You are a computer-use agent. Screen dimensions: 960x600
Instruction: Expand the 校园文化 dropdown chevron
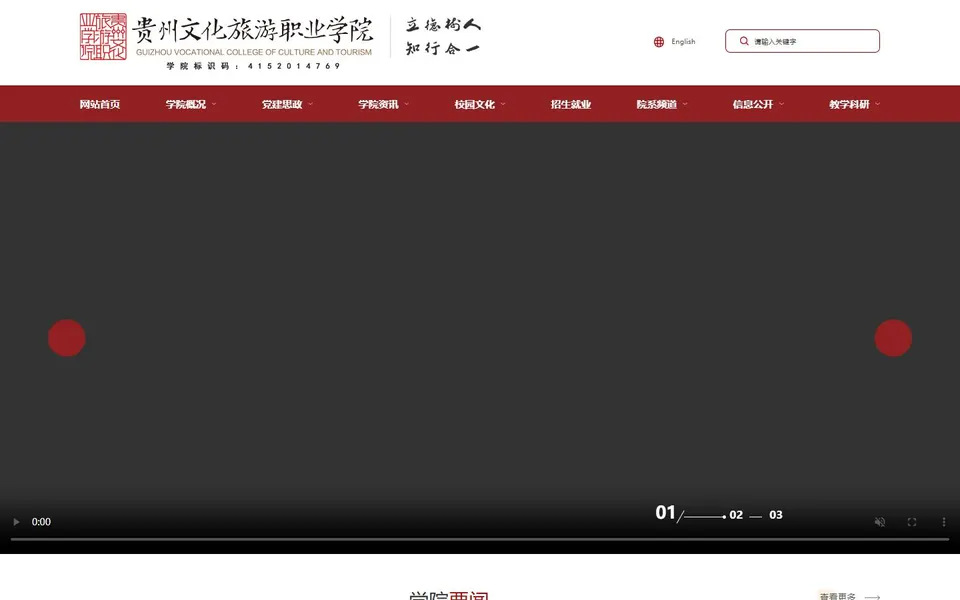(503, 104)
